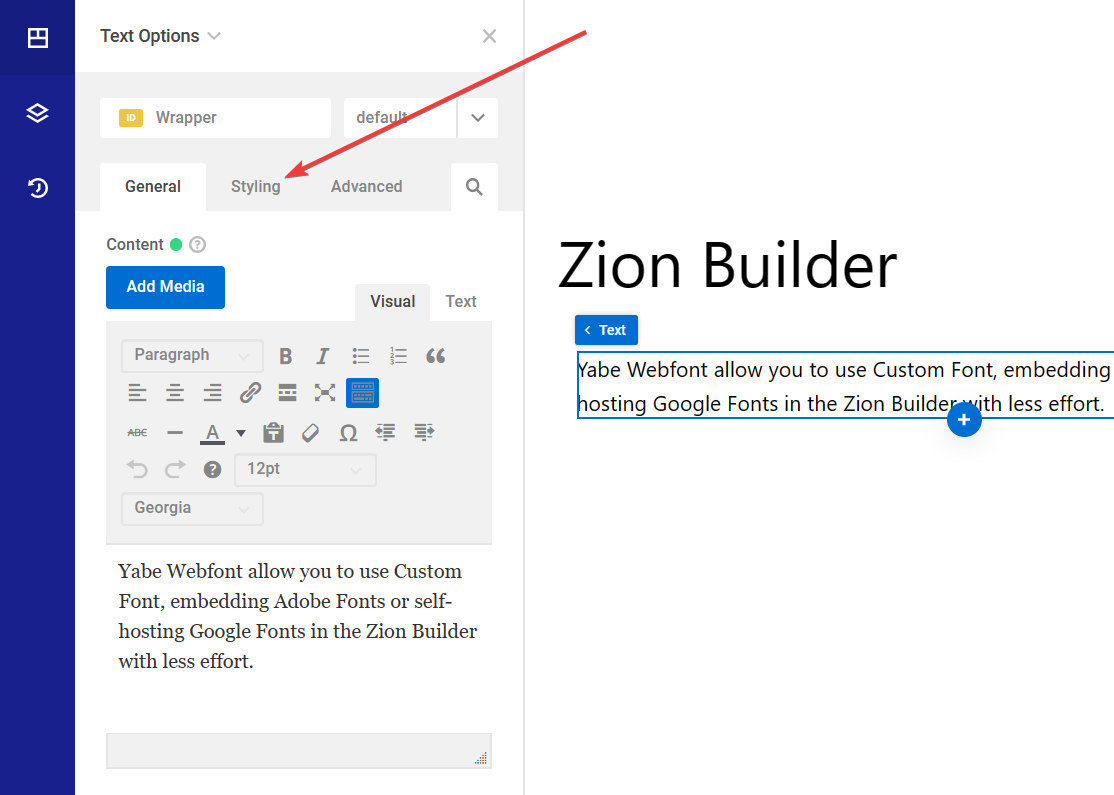Open the add elements grid icon

pos(38,38)
